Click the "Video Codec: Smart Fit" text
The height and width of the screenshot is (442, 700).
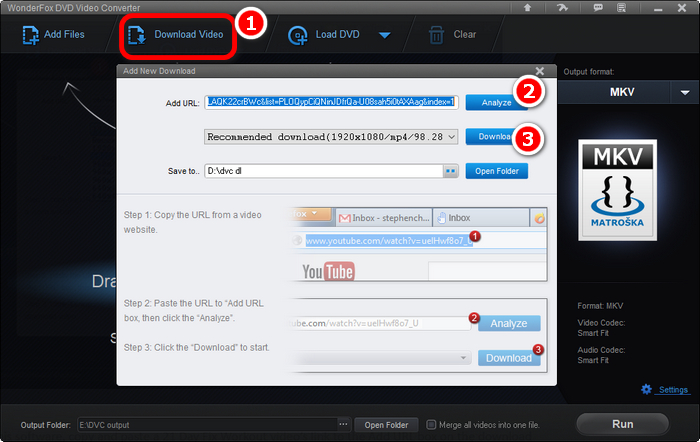tap(601, 328)
